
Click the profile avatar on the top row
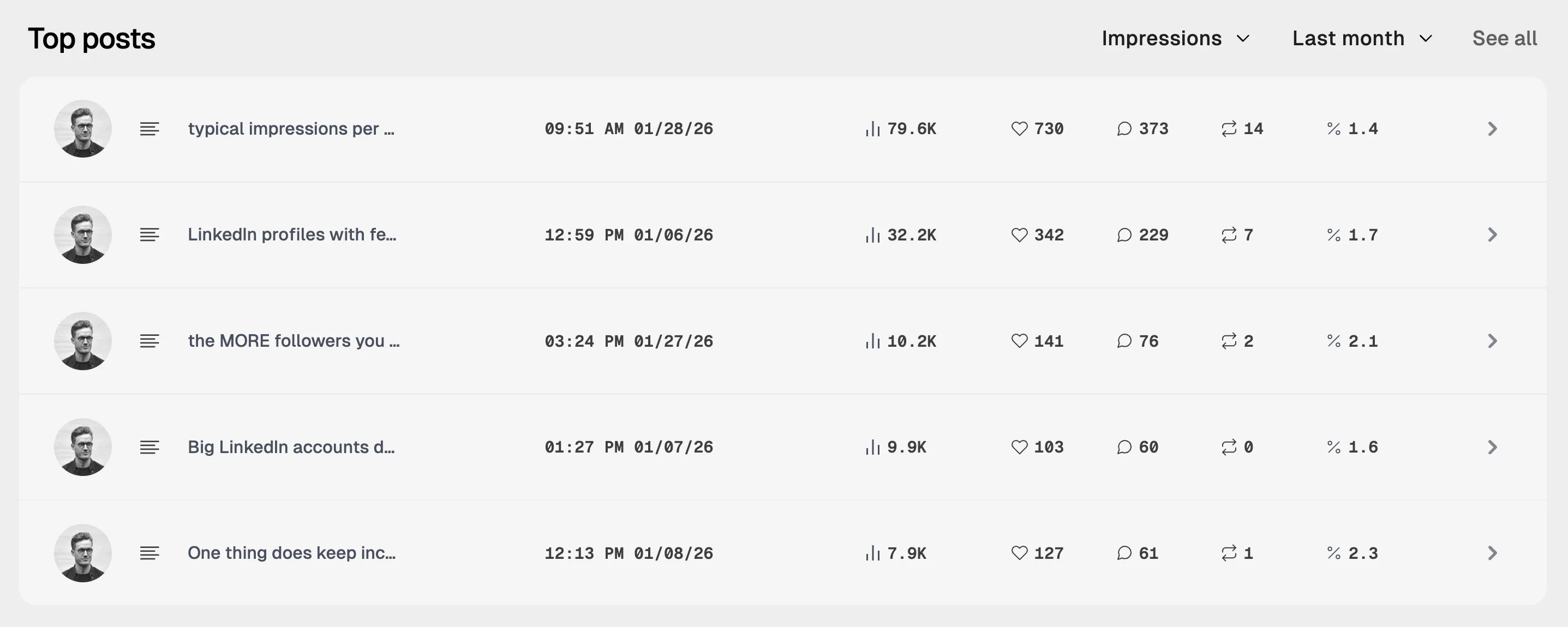pyautogui.click(x=83, y=128)
